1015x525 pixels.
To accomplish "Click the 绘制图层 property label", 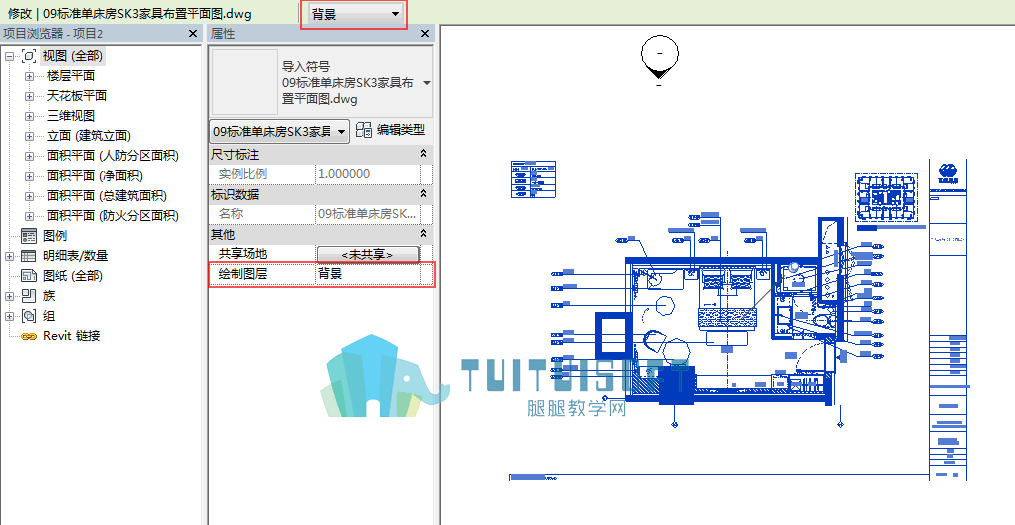I will (243, 274).
